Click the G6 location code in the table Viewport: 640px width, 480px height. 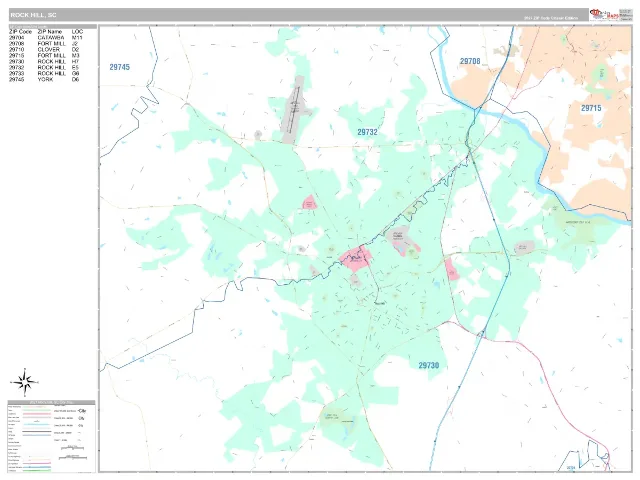tap(76, 73)
